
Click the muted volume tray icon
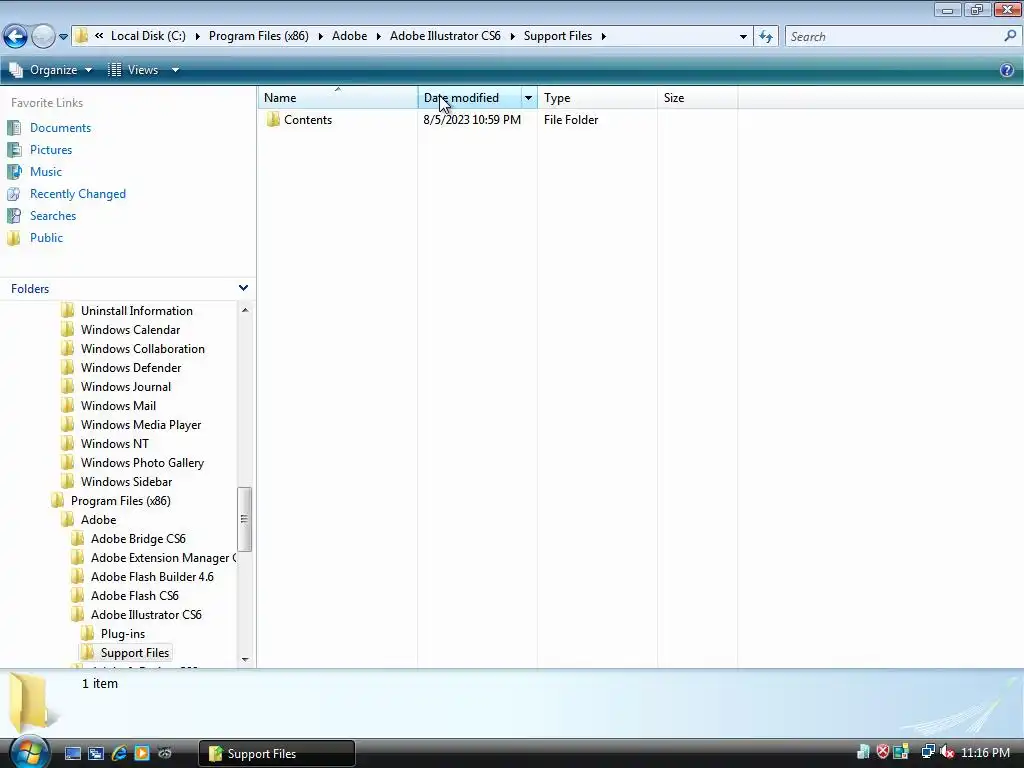(947, 752)
